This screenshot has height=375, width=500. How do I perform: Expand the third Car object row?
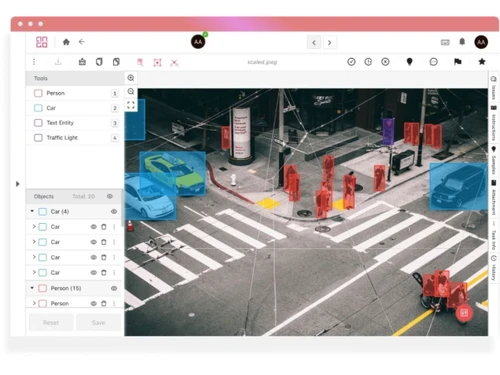coord(34,257)
